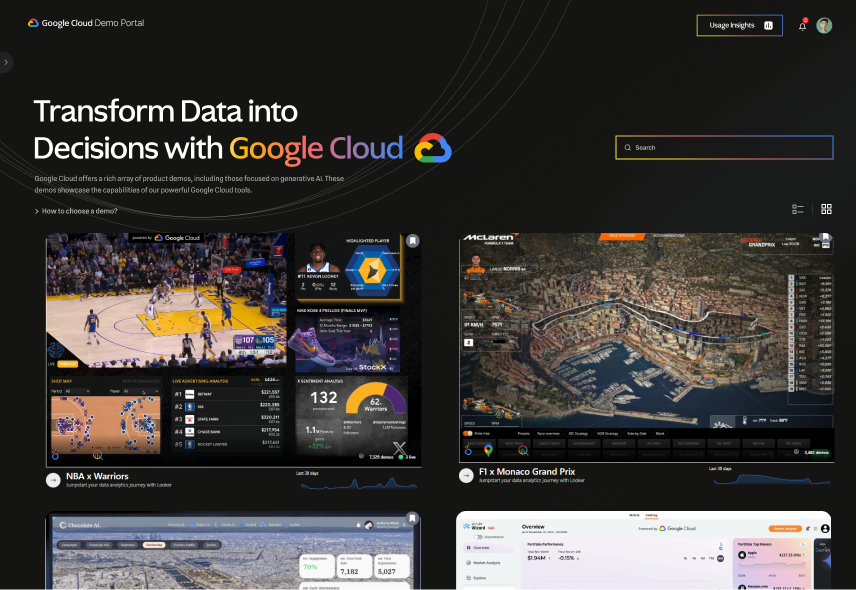Viewport: 856px width, 590px height.
Task: Click the magnifier chart product icon on NBA card
Action: pos(98,455)
